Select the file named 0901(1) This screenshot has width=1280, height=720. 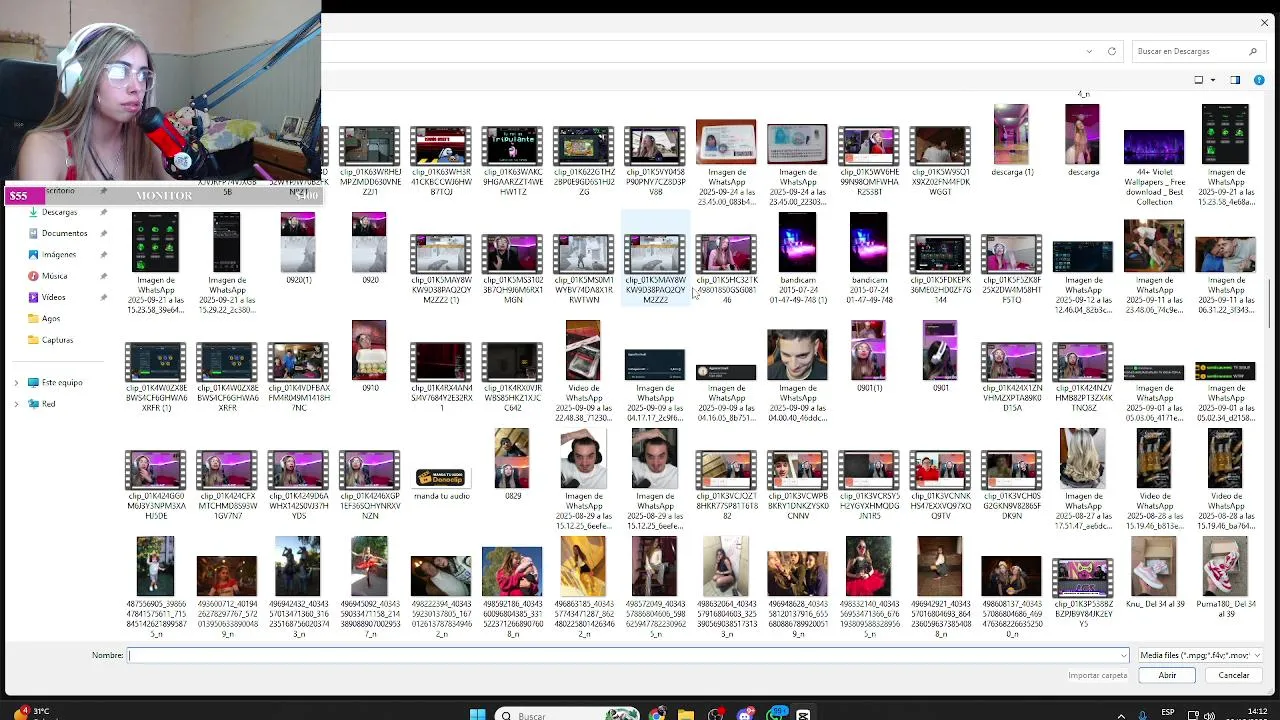tap(868, 356)
